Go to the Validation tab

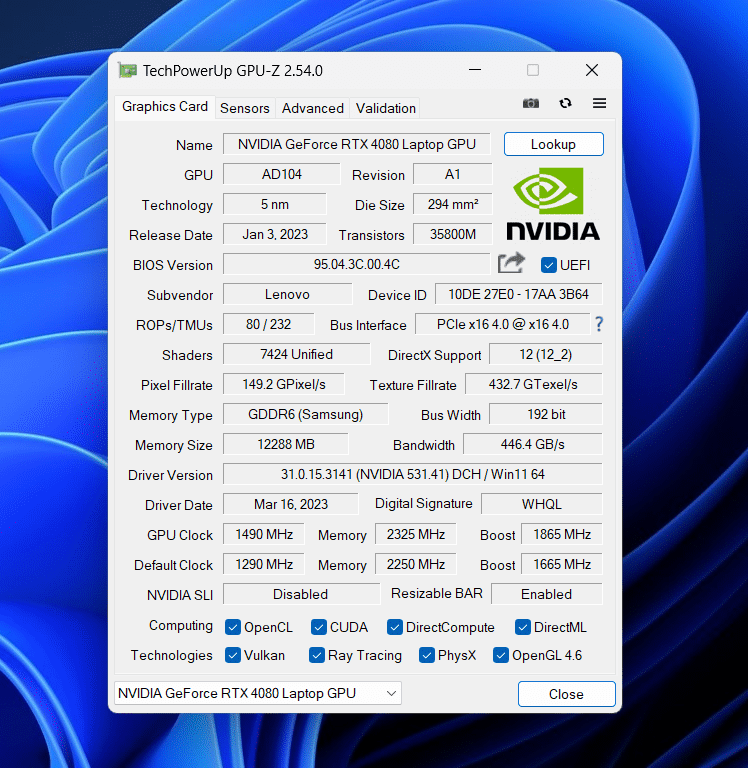click(x=385, y=108)
